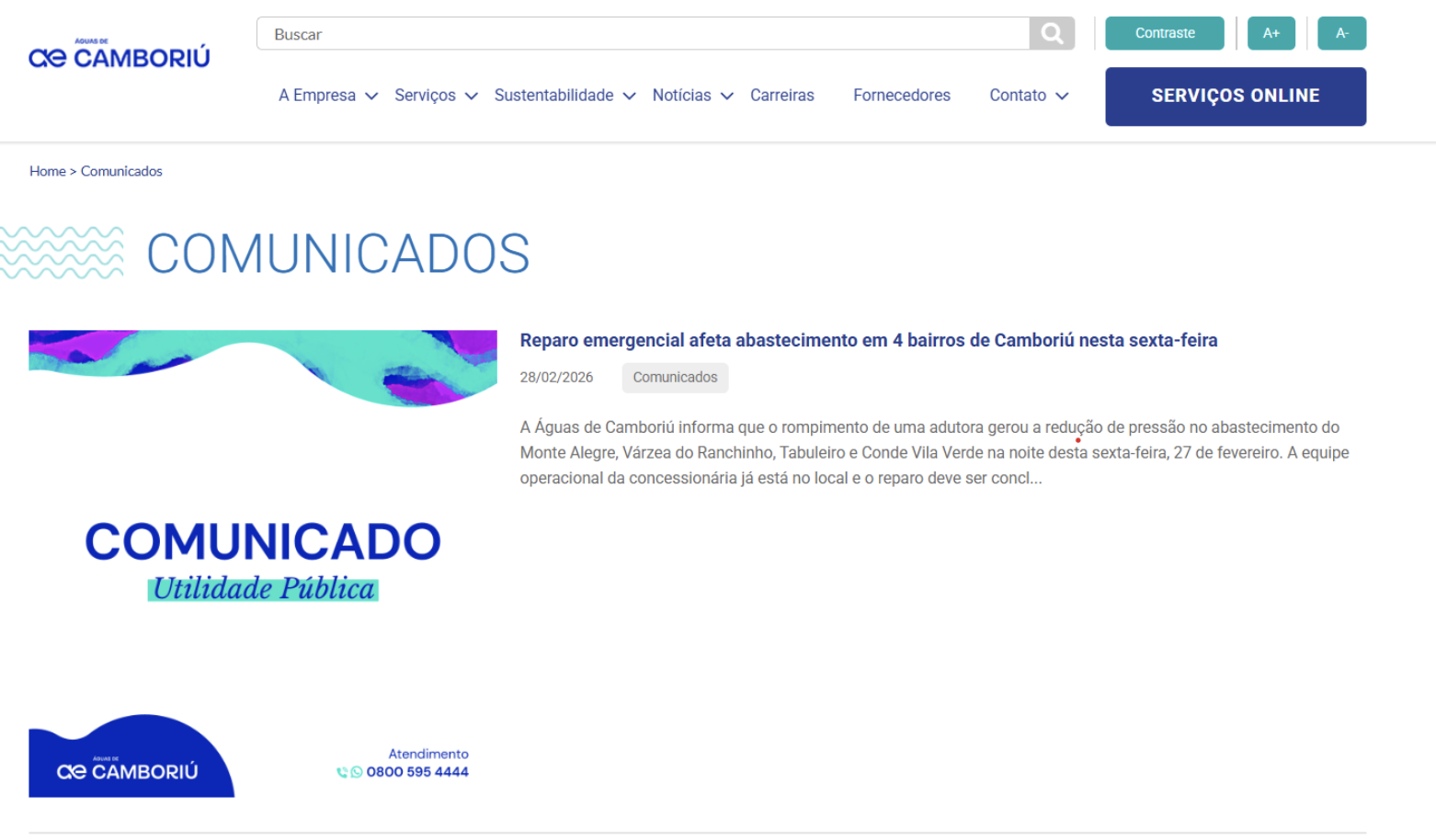This screenshot has width=1436, height=840.
Task: Click the Comunicados category tag
Action: click(x=675, y=378)
